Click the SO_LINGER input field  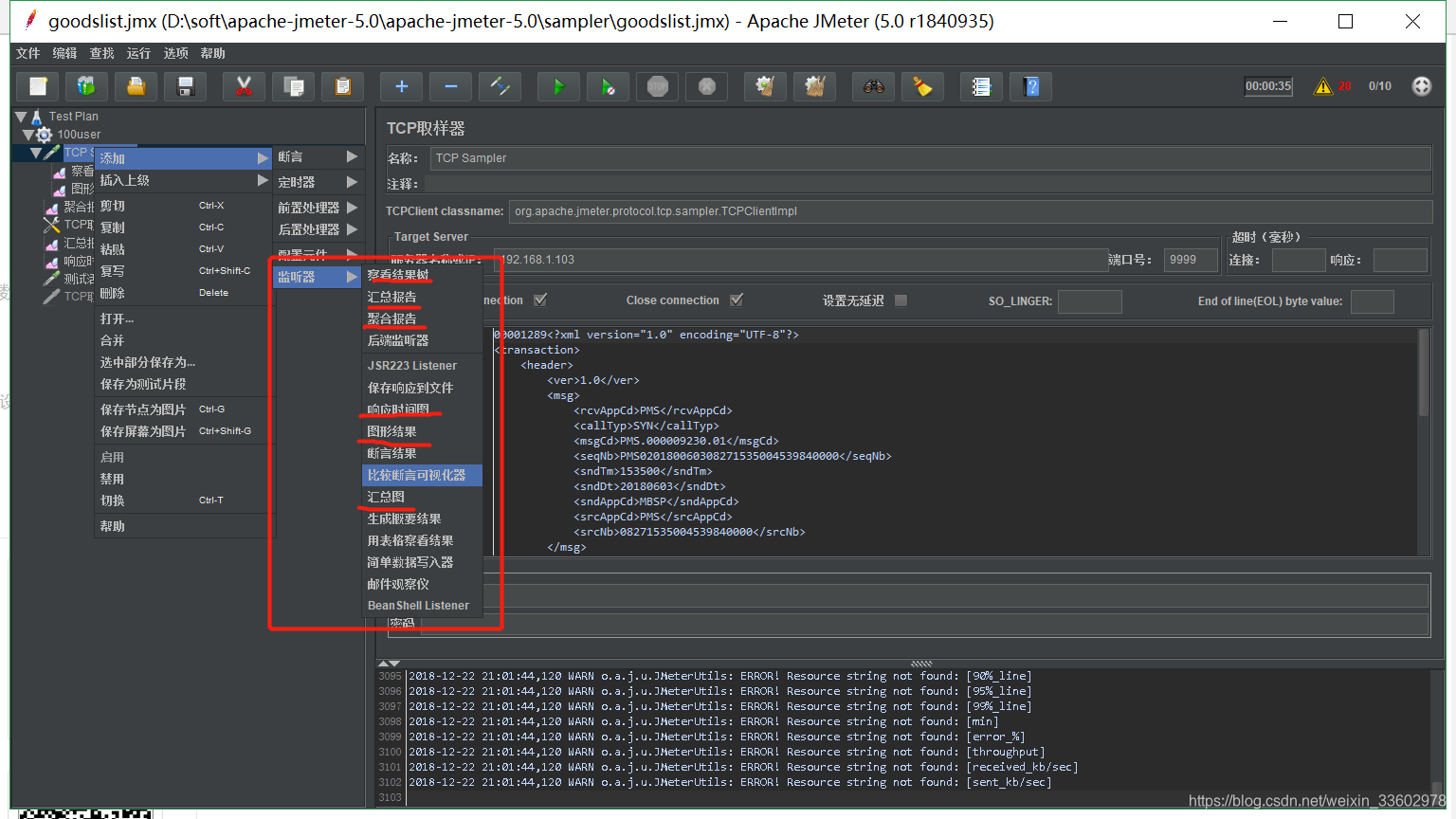tap(1089, 301)
